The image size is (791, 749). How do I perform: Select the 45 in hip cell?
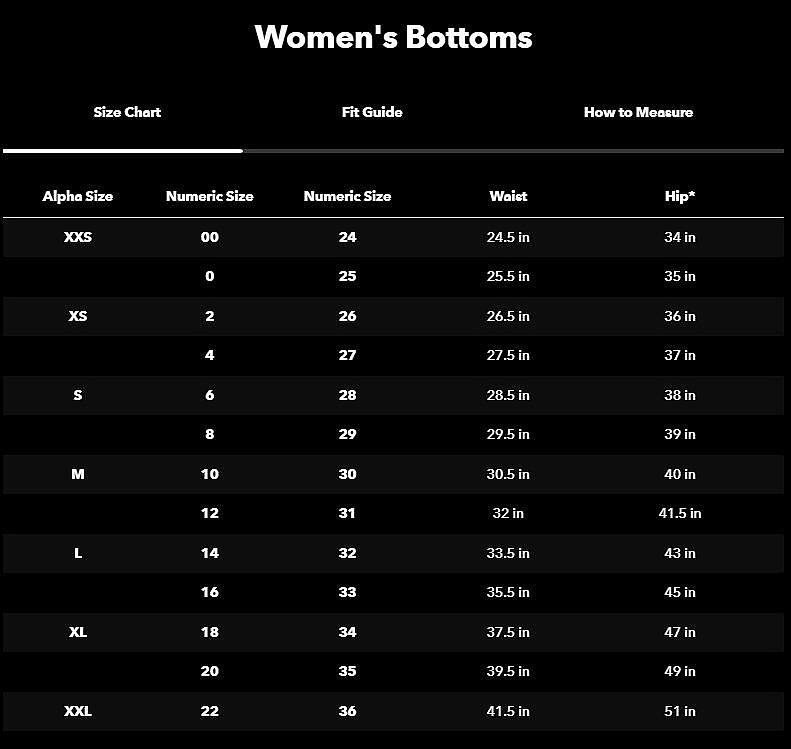[x=680, y=592]
